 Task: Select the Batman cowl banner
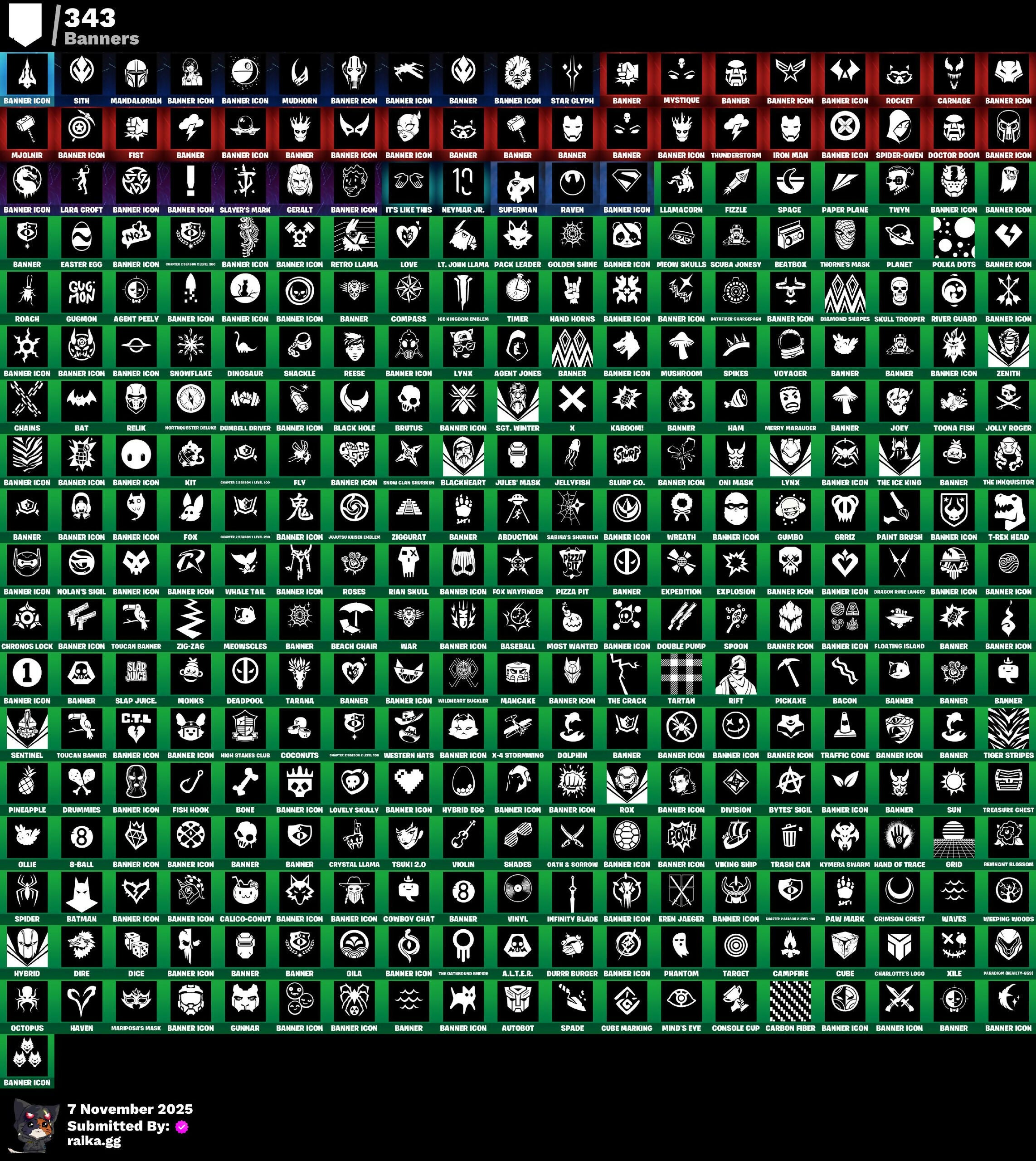(82, 892)
